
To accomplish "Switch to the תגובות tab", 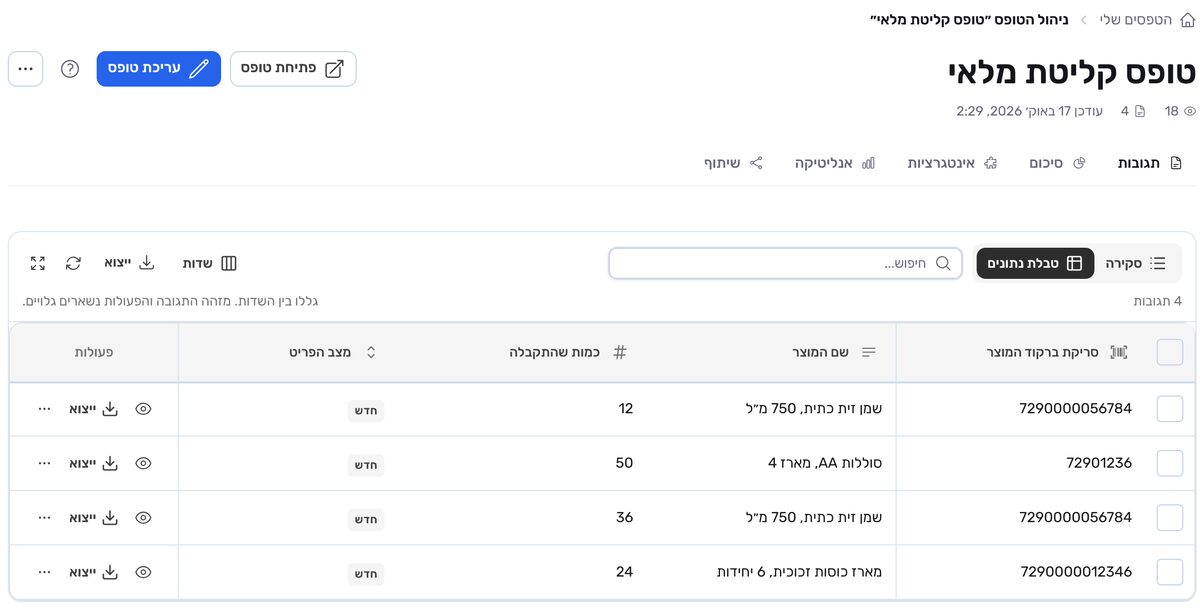I will point(1150,163).
